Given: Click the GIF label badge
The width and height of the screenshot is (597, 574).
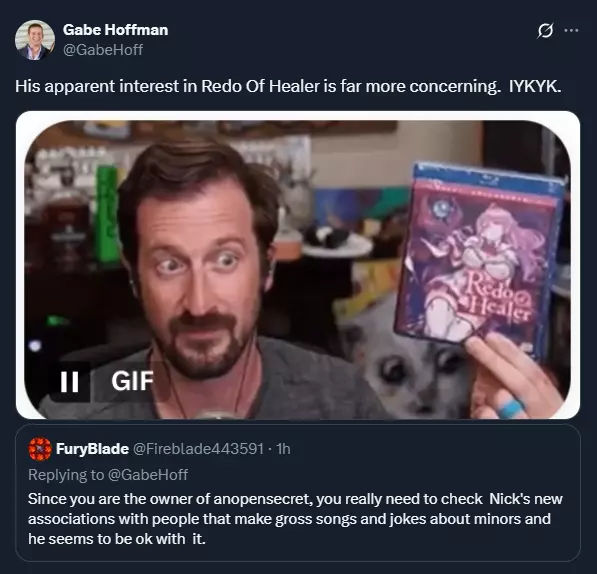Looking at the screenshot, I should tap(132, 381).
